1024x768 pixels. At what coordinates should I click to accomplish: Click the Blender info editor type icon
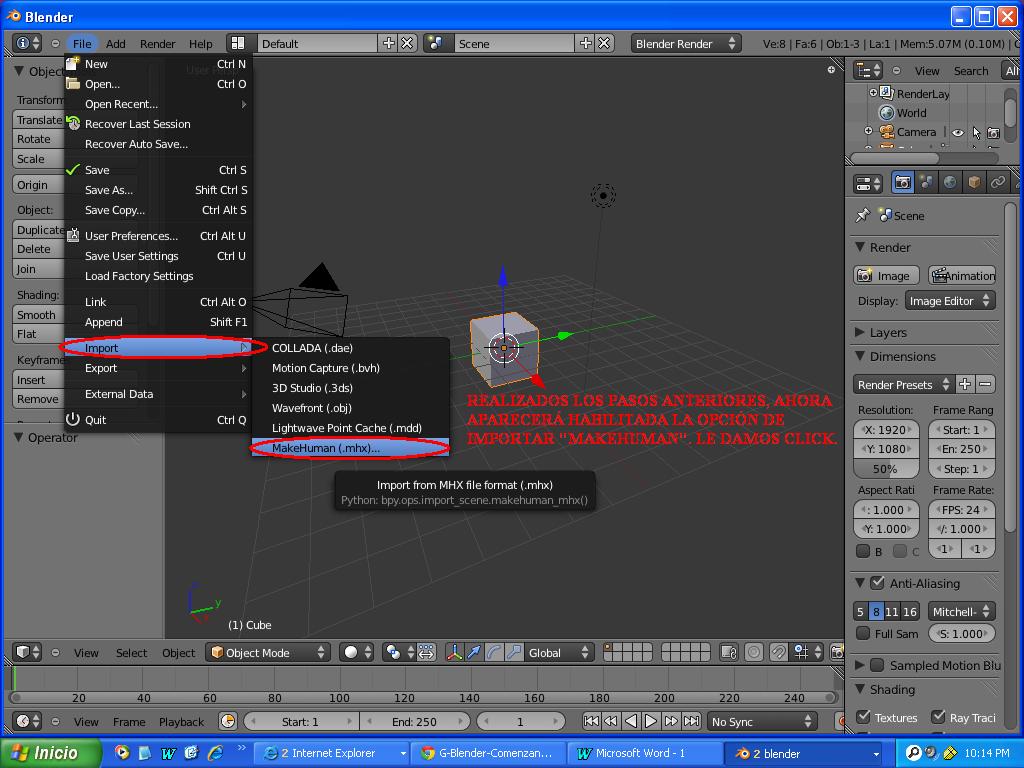pyautogui.click(x=27, y=43)
